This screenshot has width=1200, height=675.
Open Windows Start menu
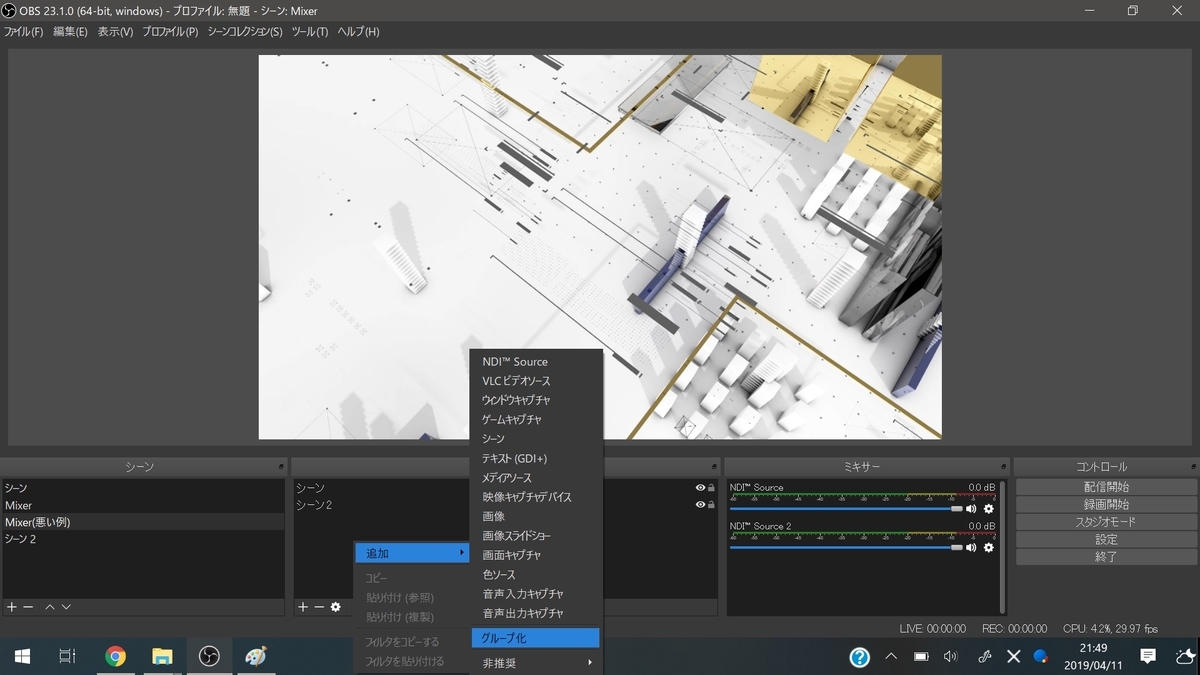22,656
